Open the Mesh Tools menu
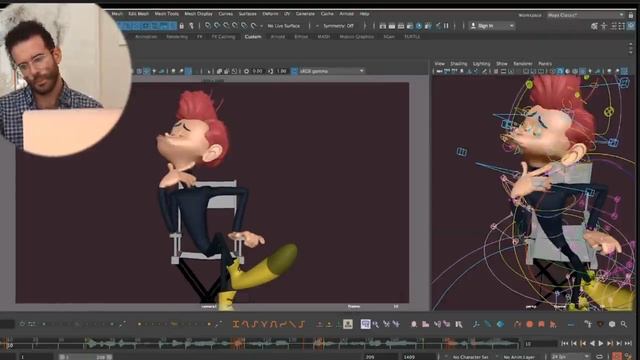 (167, 14)
